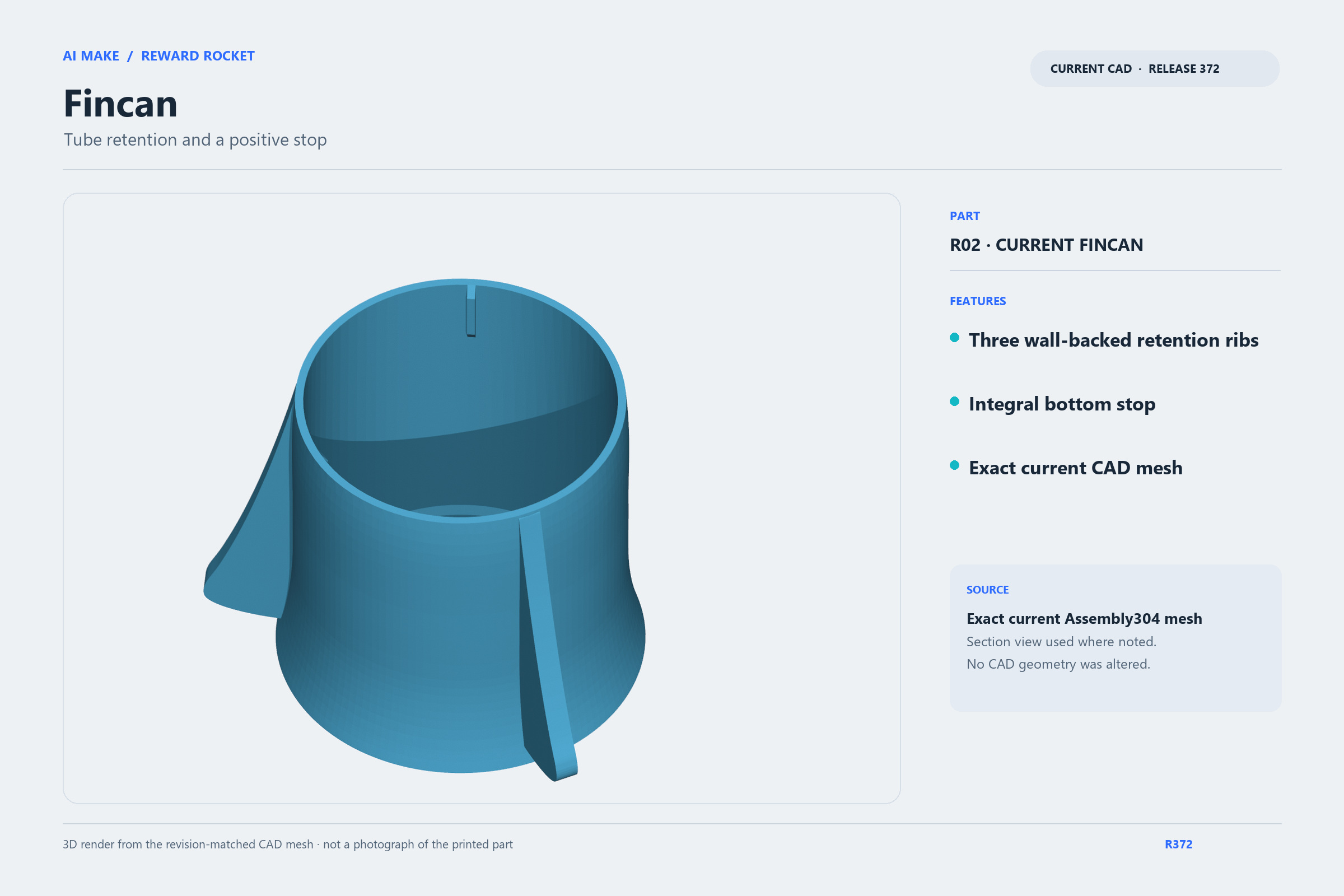Click the FEATURES section heading
Viewport: 1344px width, 896px height.
tap(978, 301)
